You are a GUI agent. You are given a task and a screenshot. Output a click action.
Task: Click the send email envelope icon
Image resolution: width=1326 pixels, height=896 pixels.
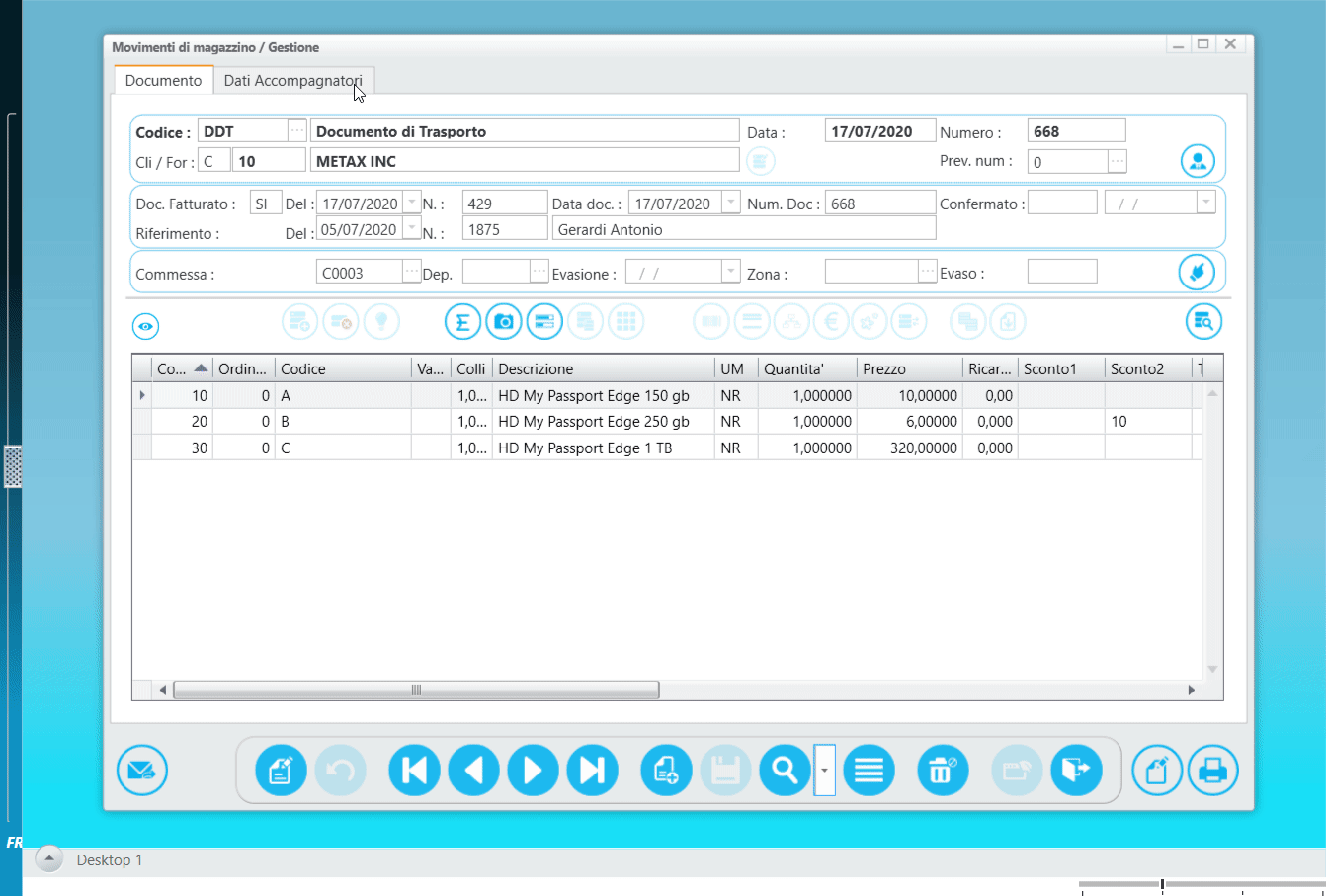tap(142, 771)
